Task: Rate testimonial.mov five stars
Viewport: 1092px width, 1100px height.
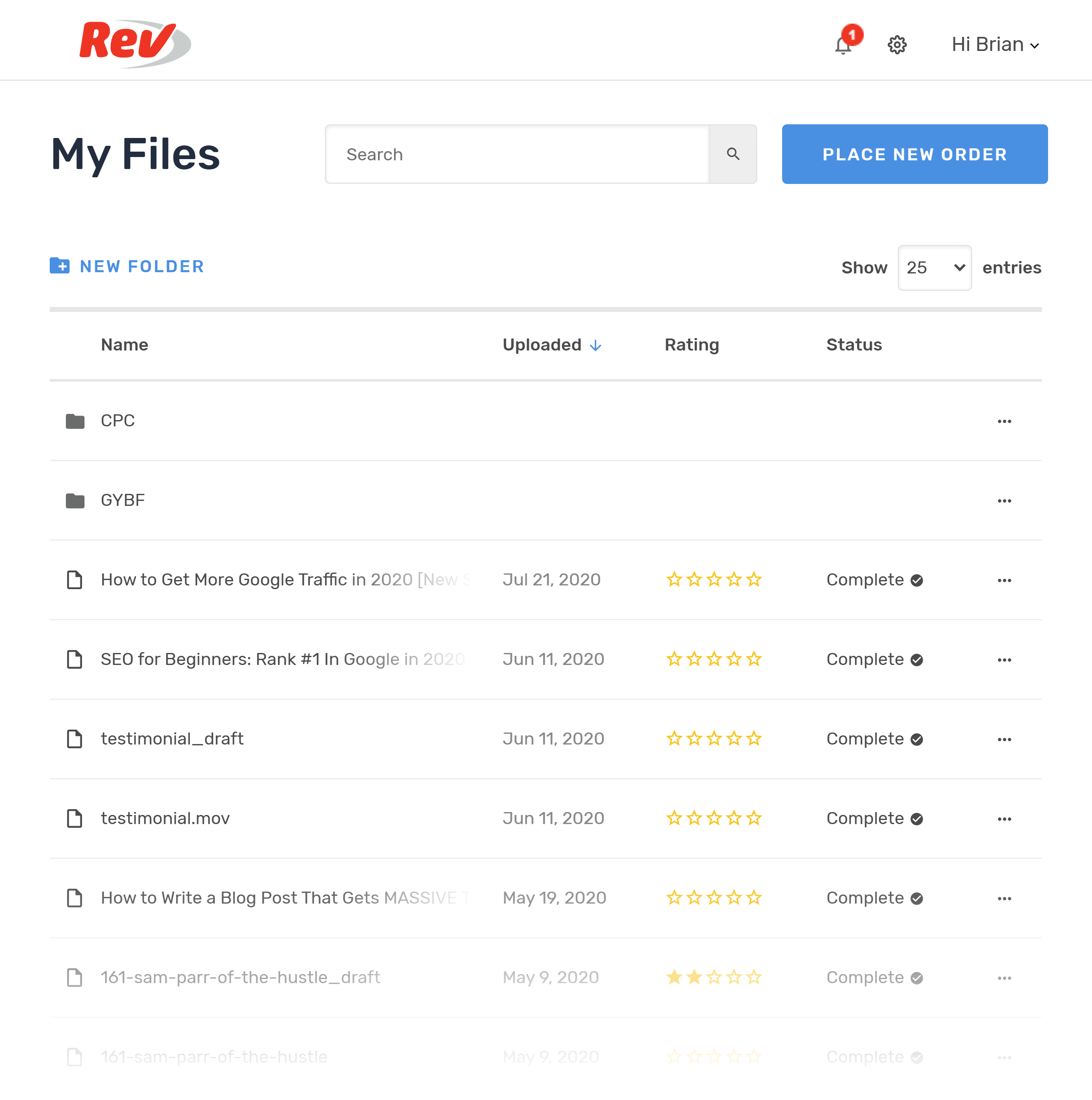Action: point(754,819)
